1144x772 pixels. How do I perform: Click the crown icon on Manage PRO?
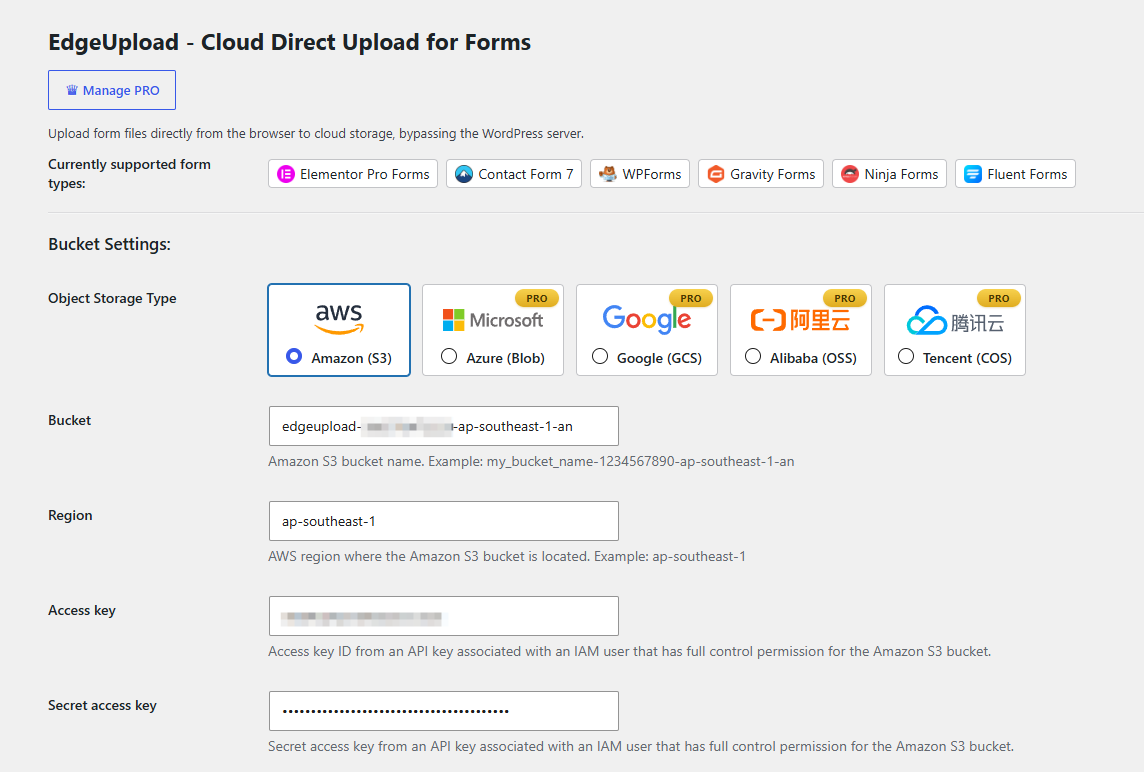72,90
